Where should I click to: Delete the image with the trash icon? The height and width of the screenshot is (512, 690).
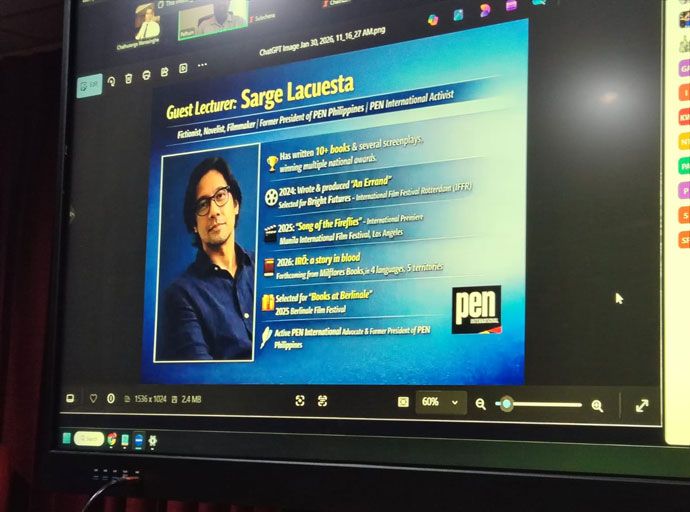[x=128, y=77]
